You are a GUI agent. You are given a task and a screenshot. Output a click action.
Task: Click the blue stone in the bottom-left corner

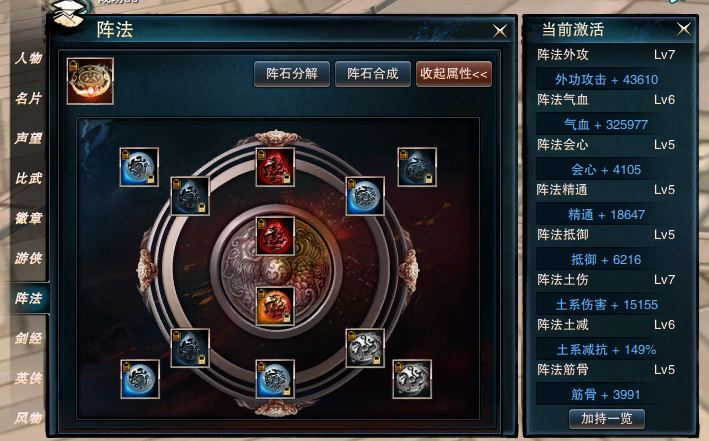140,379
